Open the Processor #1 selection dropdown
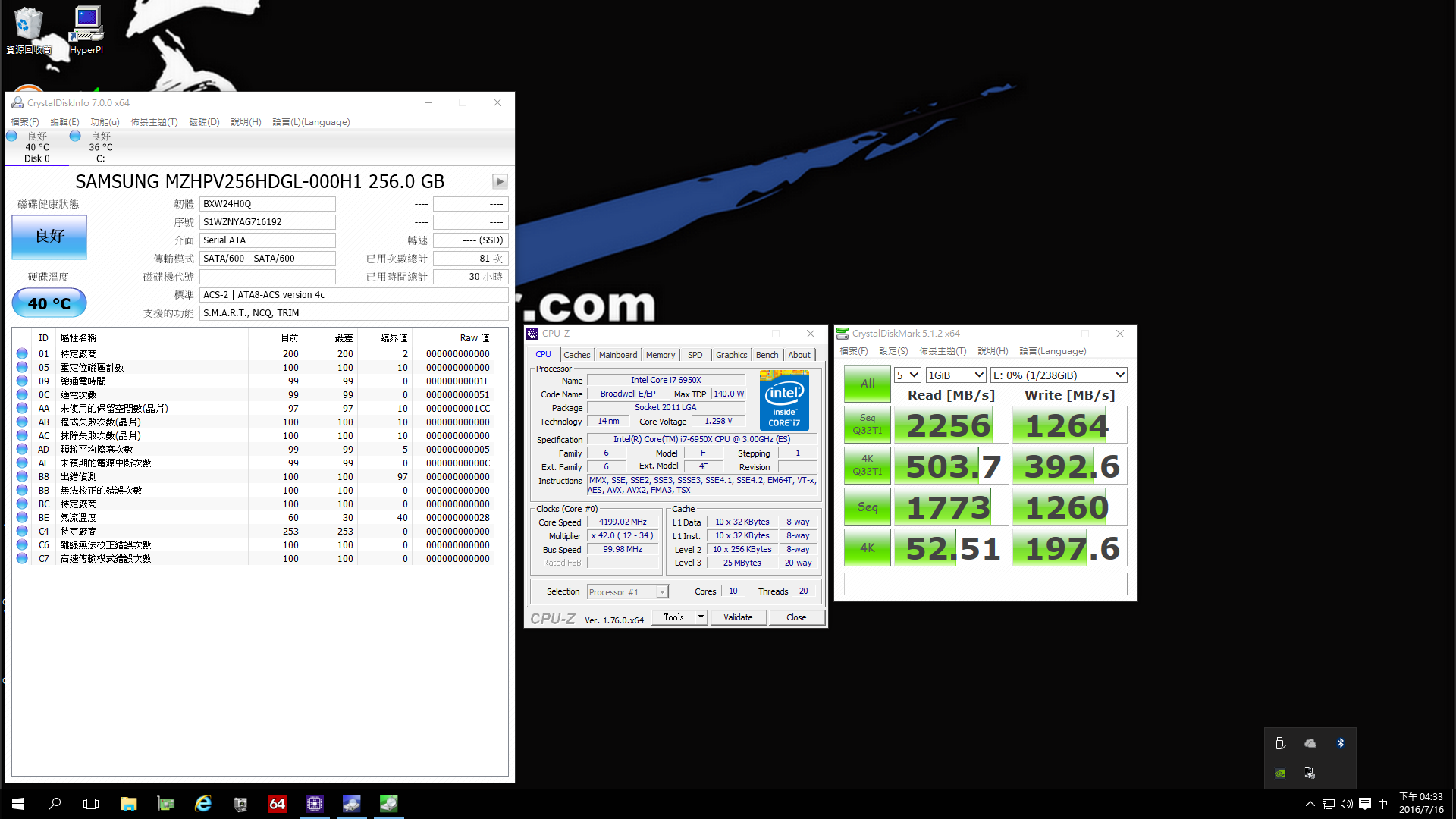Image resolution: width=1456 pixels, height=819 pixels. tap(627, 592)
